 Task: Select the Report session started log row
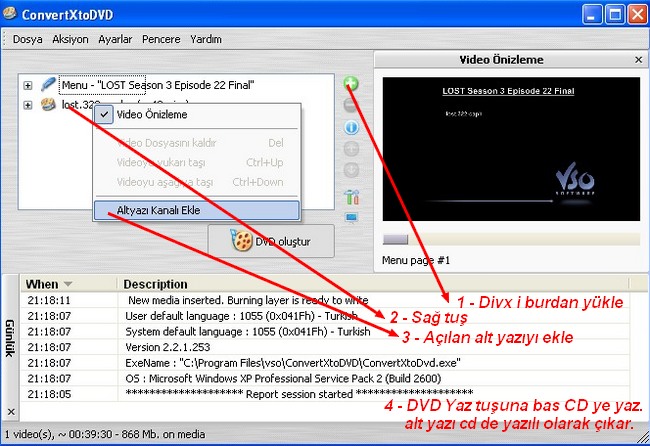click(325, 394)
